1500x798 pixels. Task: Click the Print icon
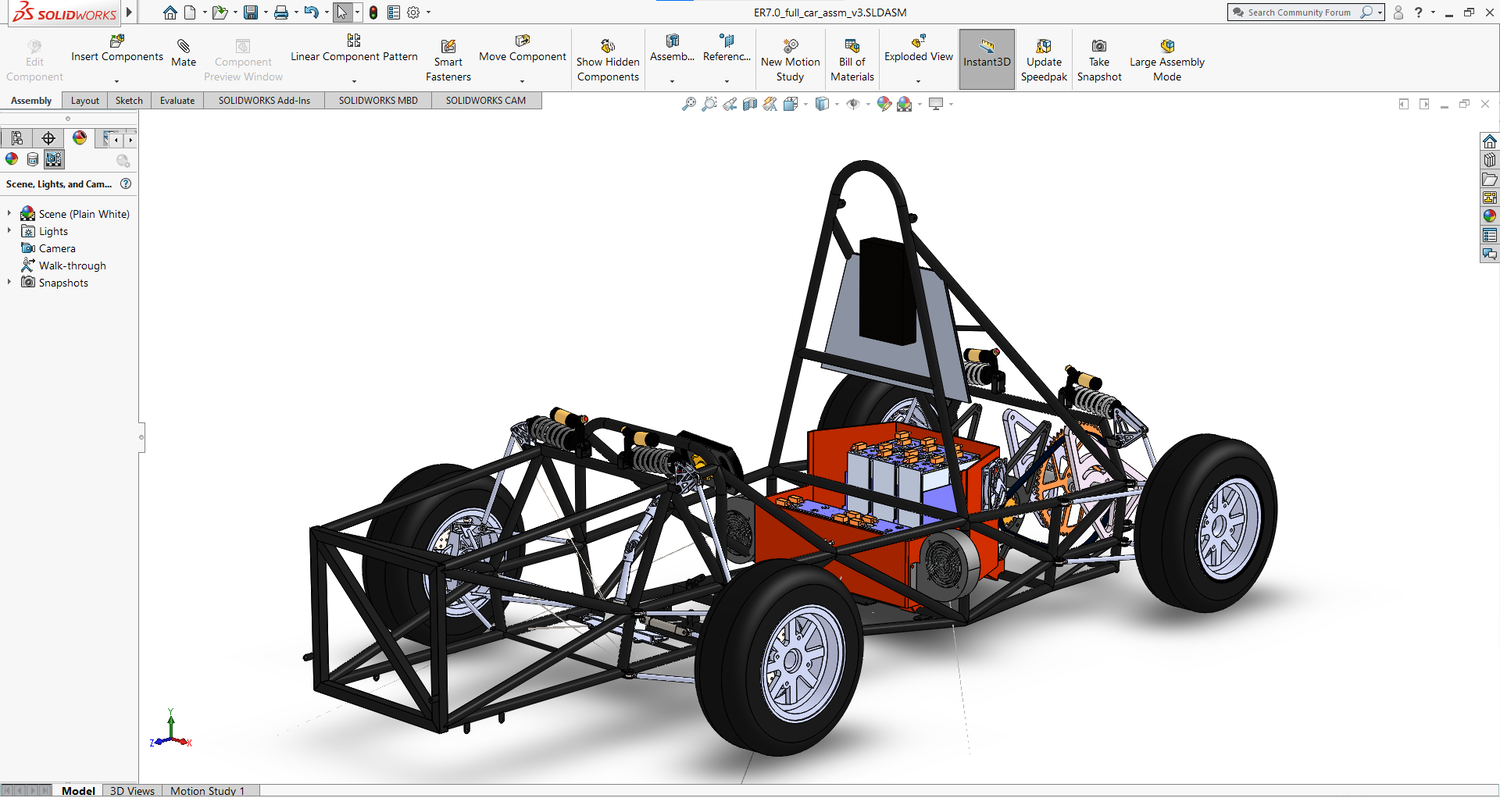281,12
